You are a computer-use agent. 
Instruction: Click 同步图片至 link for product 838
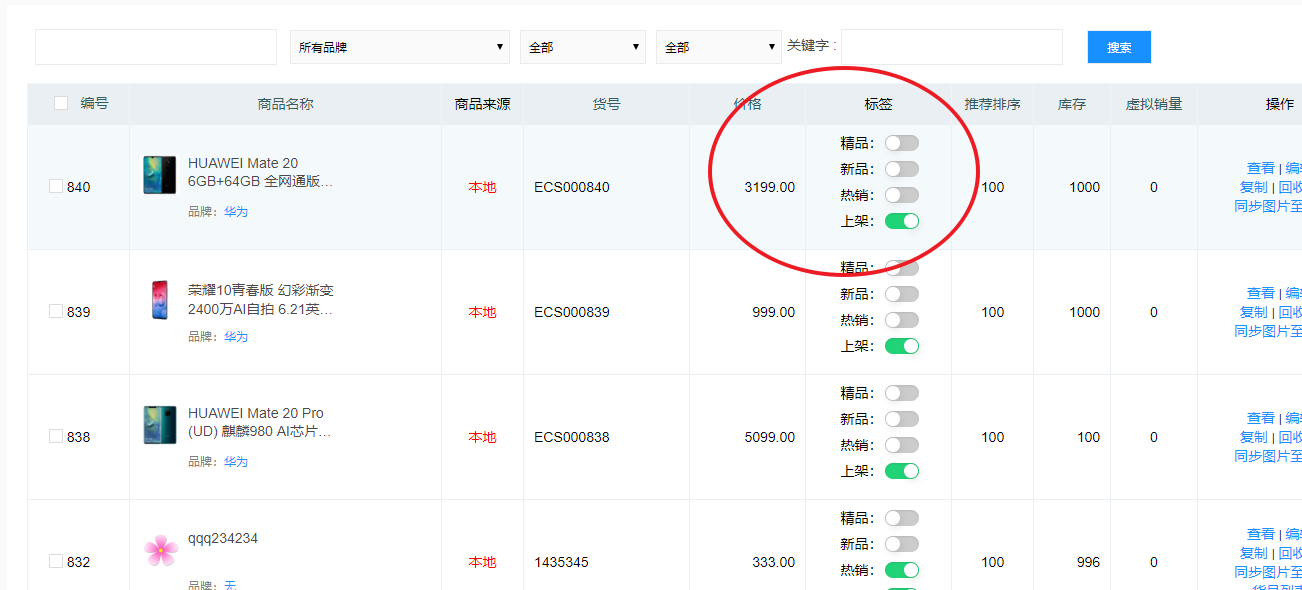click(x=1268, y=456)
